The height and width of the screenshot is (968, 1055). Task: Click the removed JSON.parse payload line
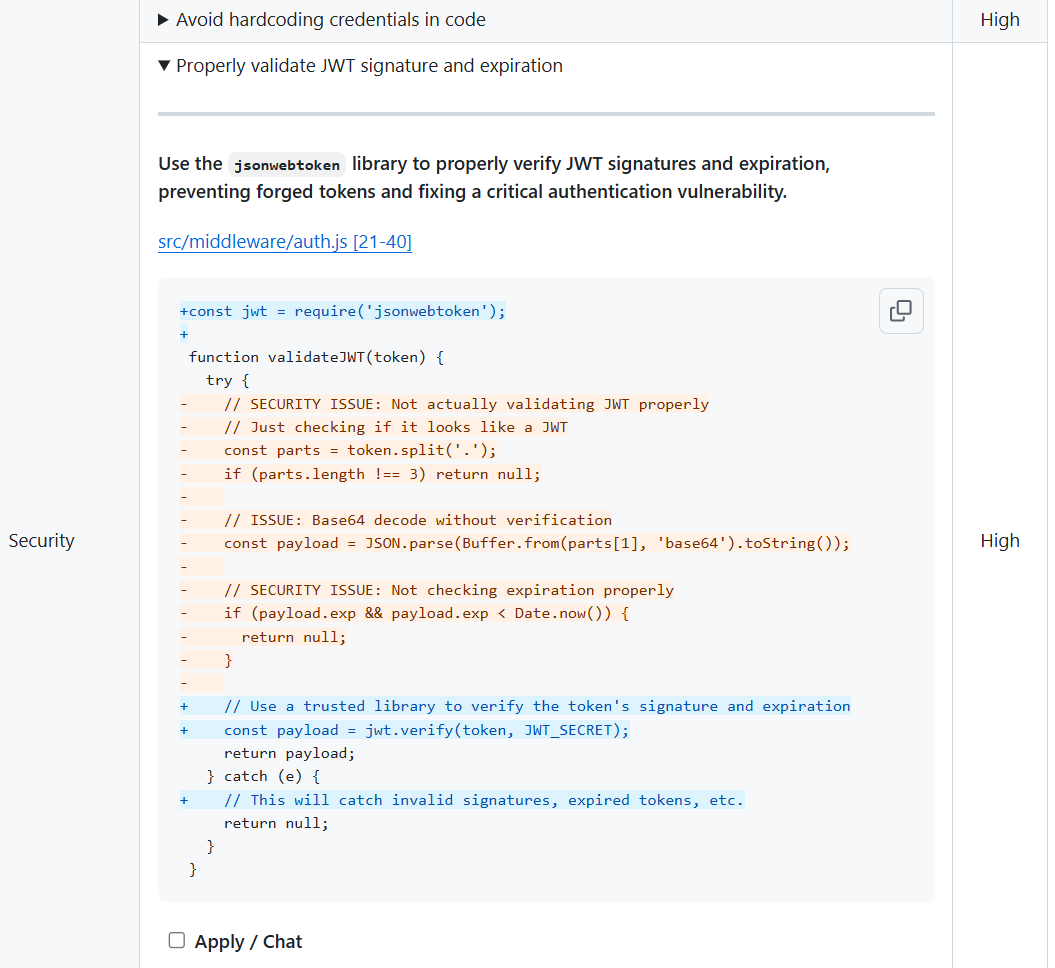[536, 543]
